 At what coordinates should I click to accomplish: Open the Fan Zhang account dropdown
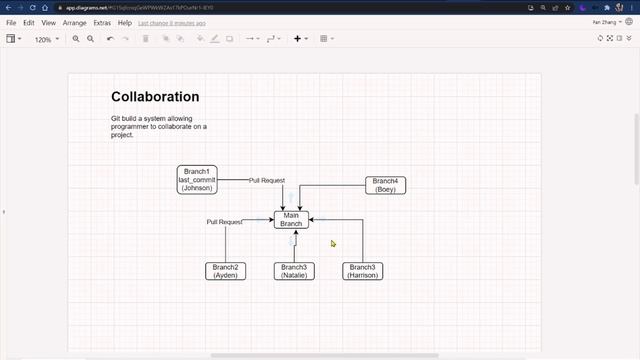pyautogui.click(x=607, y=22)
